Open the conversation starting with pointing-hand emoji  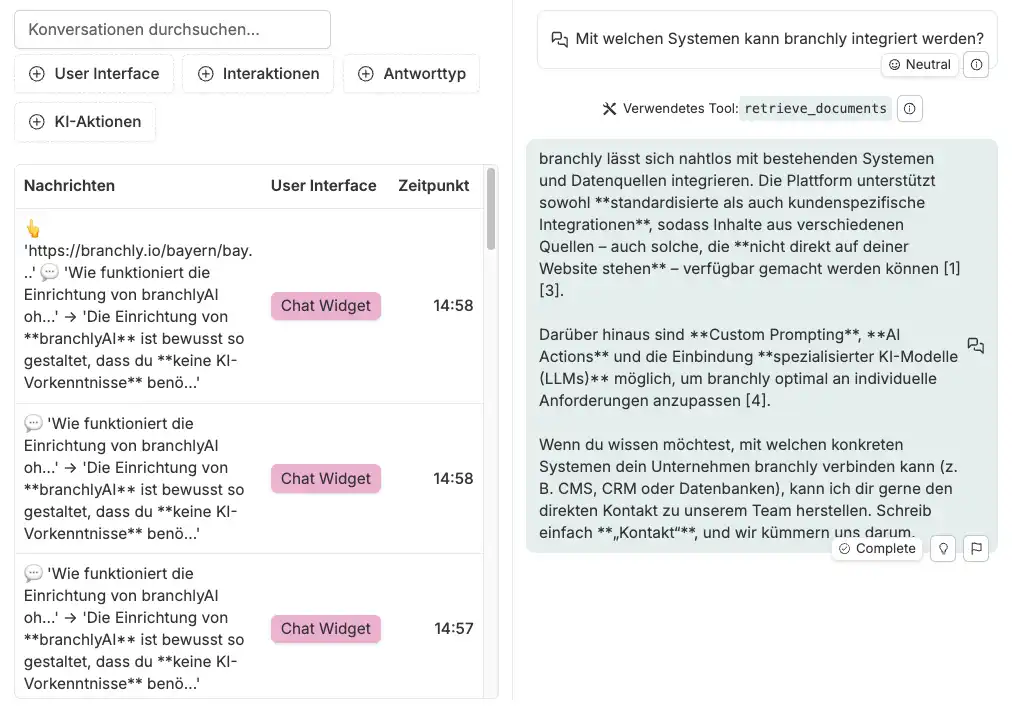249,306
